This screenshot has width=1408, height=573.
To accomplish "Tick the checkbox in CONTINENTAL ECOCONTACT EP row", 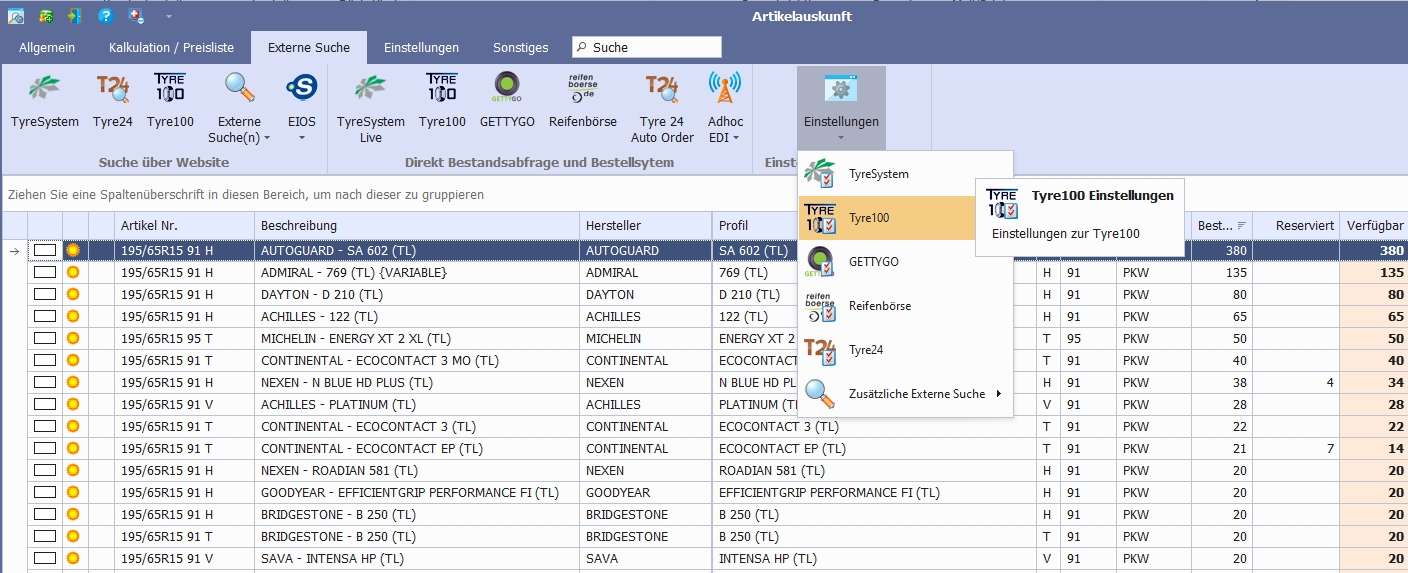I will coord(45,448).
